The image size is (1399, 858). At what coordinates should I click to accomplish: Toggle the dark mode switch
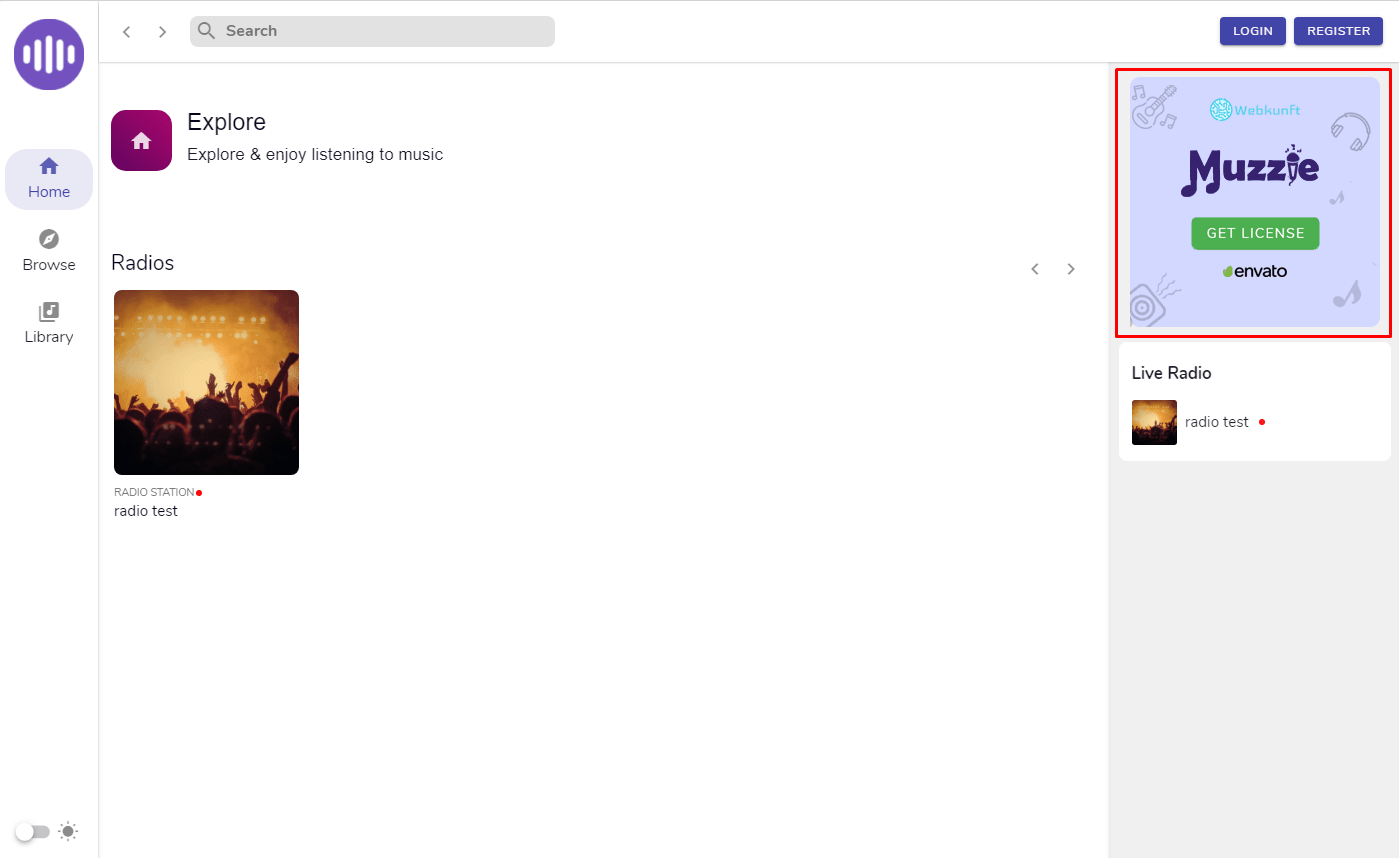coord(32,832)
